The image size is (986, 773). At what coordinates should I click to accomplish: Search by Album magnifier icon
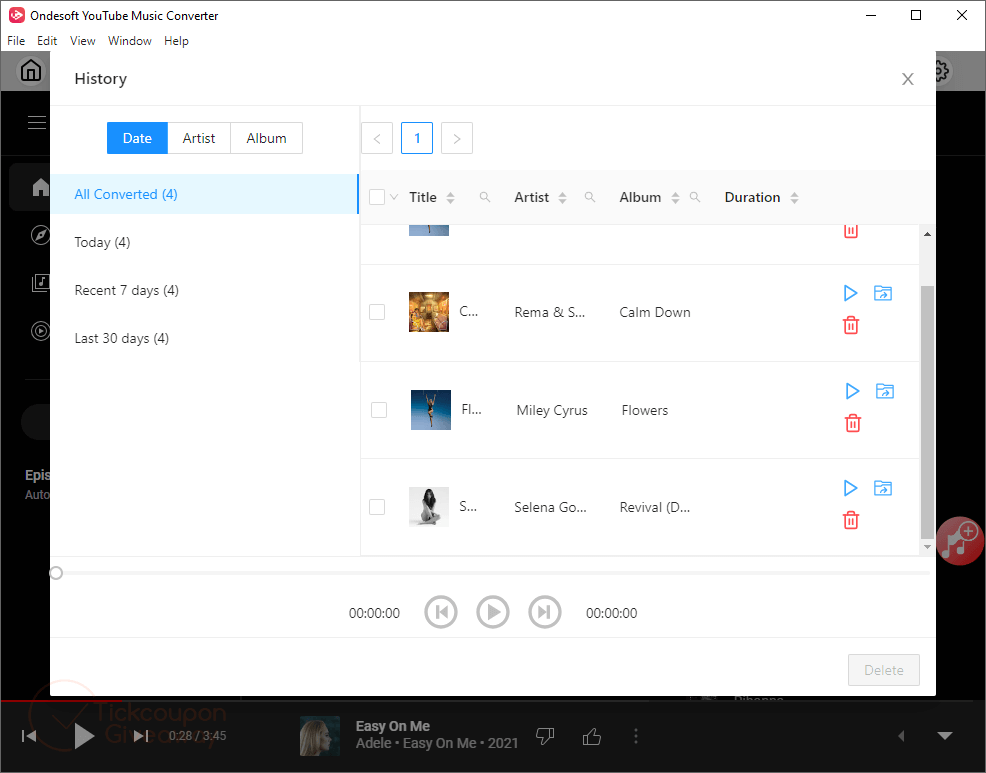pyautogui.click(x=695, y=197)
